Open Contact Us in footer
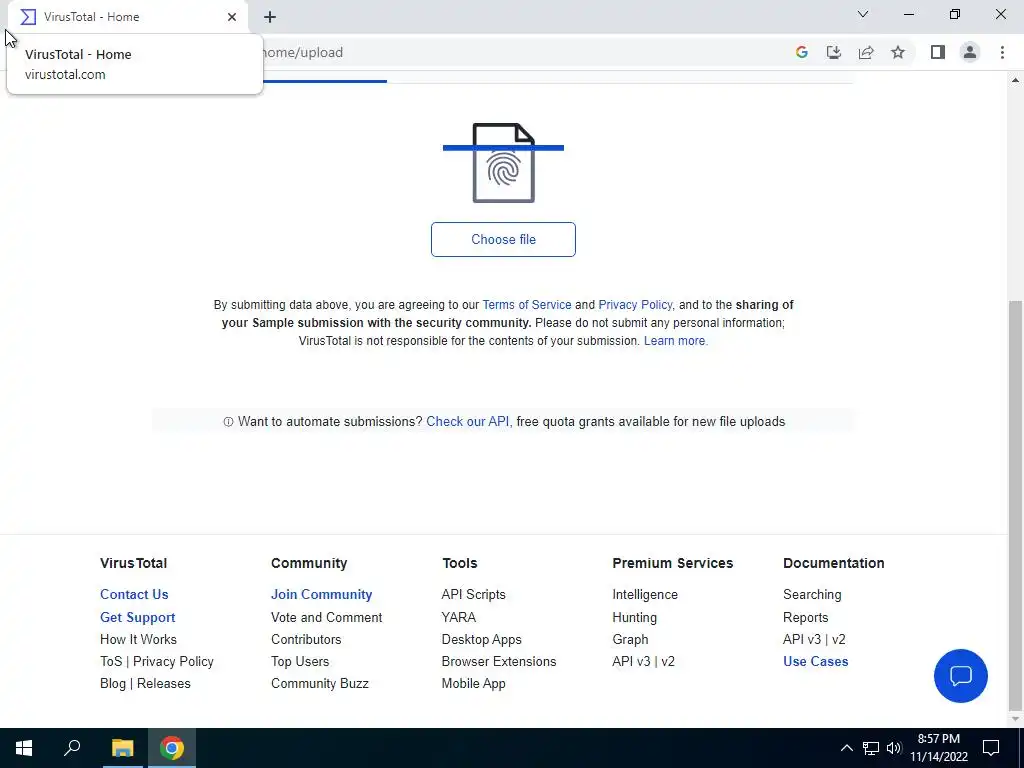Viewport: 1024px width, 768px height. (134, 594)
